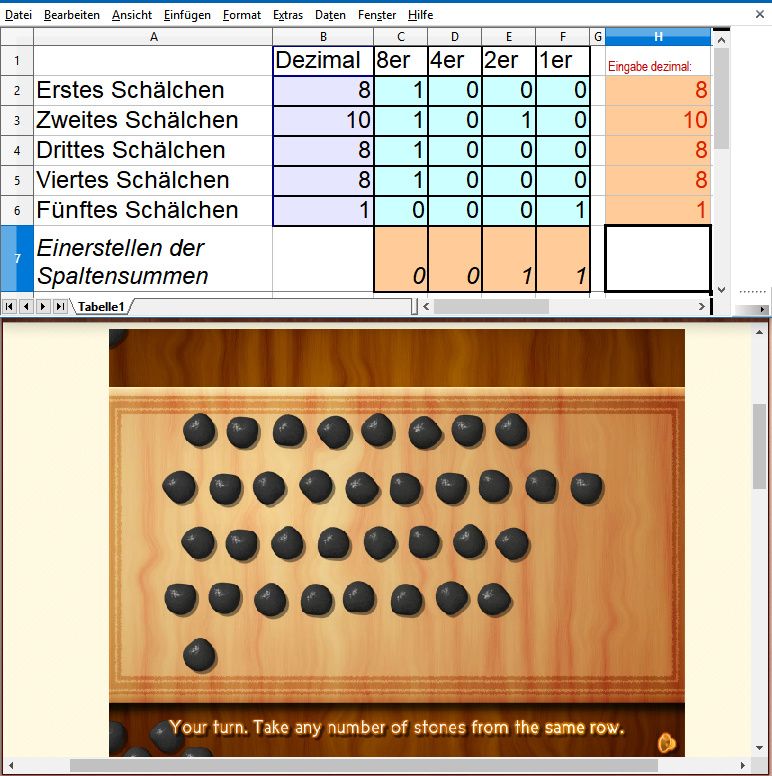Select row header 1
Viewport: 772px width, 776px height.
17,60
